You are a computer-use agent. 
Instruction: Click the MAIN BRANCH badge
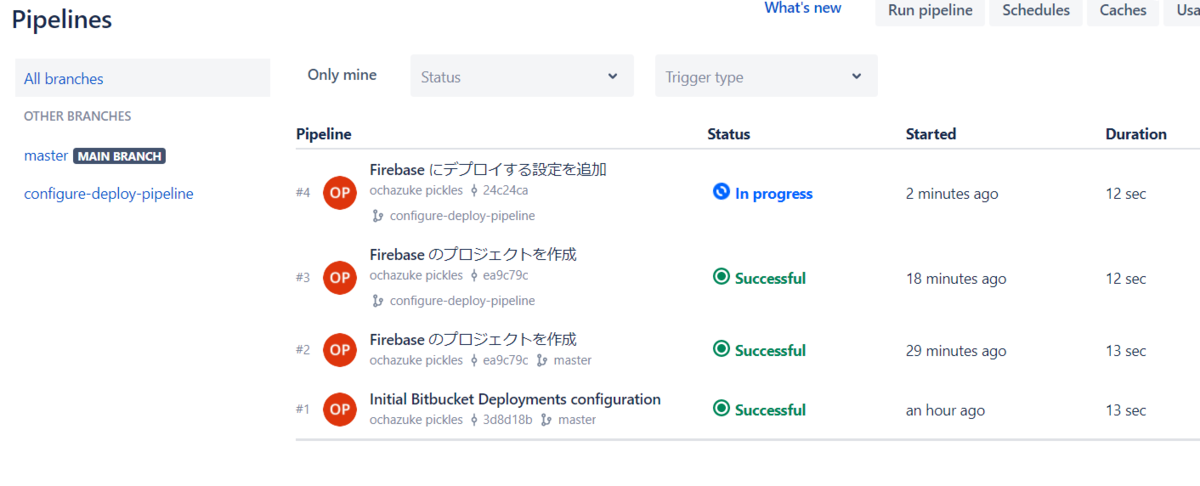pos(119,156)
